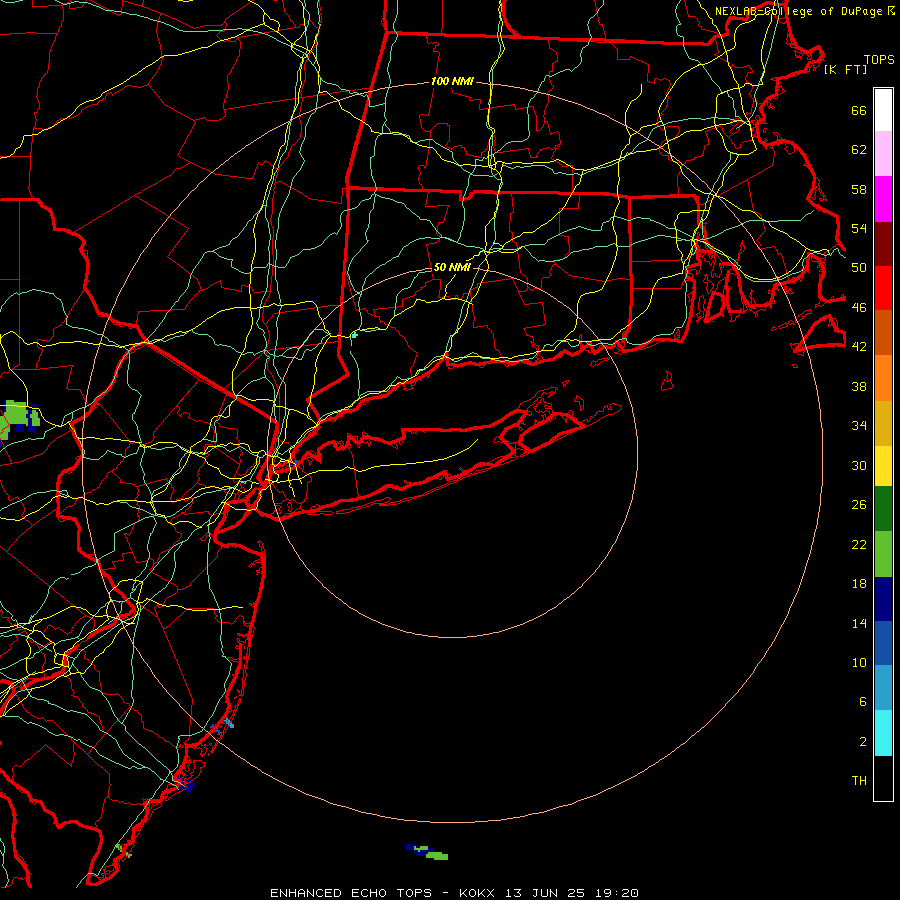The width and height of the screenshot is (900, 900).
Task: Click the dark green 30 kft legend swatch
Action: coord(883,509)
